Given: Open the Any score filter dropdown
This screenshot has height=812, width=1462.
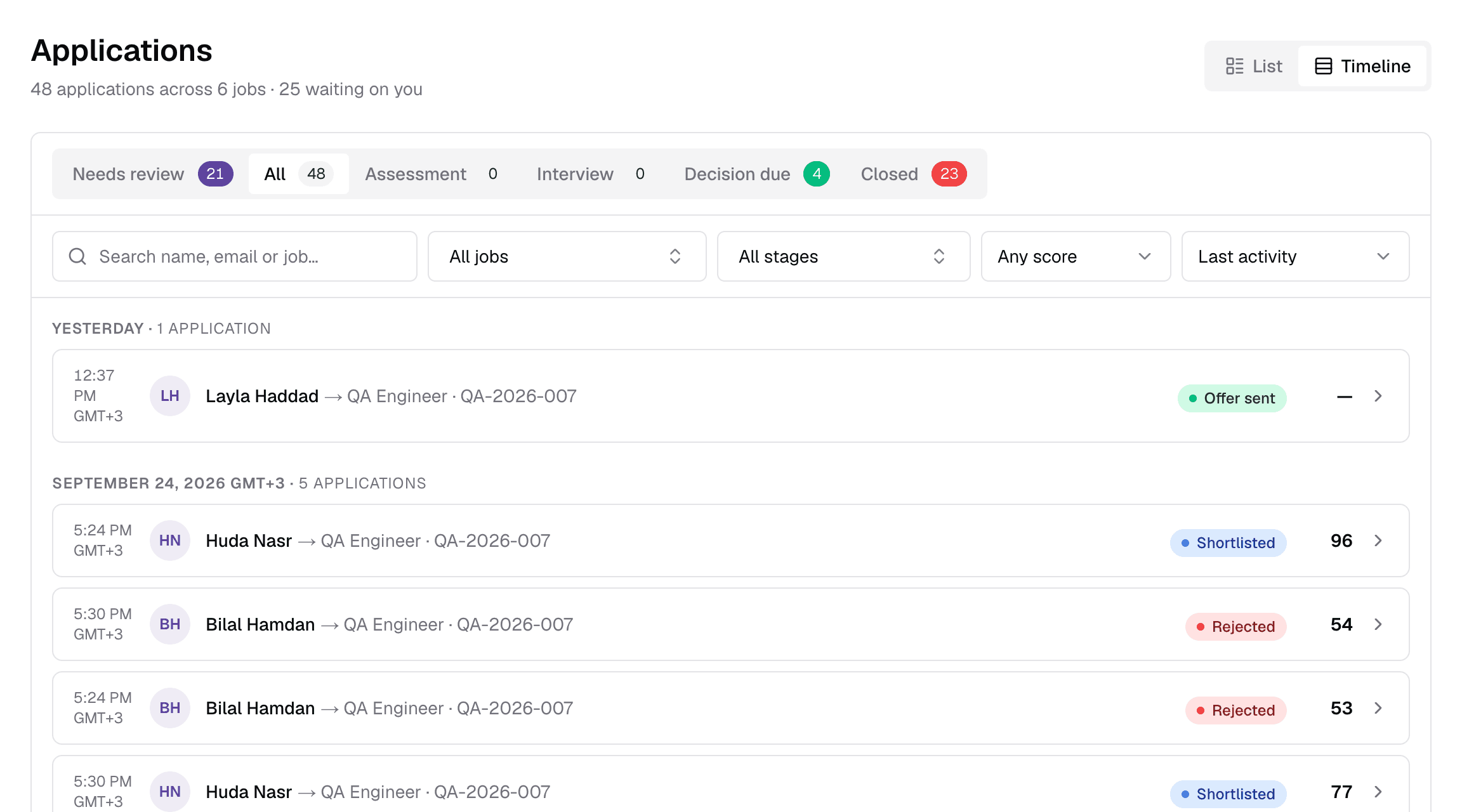Looking at the screenshot, I should tap(1076, 256).
